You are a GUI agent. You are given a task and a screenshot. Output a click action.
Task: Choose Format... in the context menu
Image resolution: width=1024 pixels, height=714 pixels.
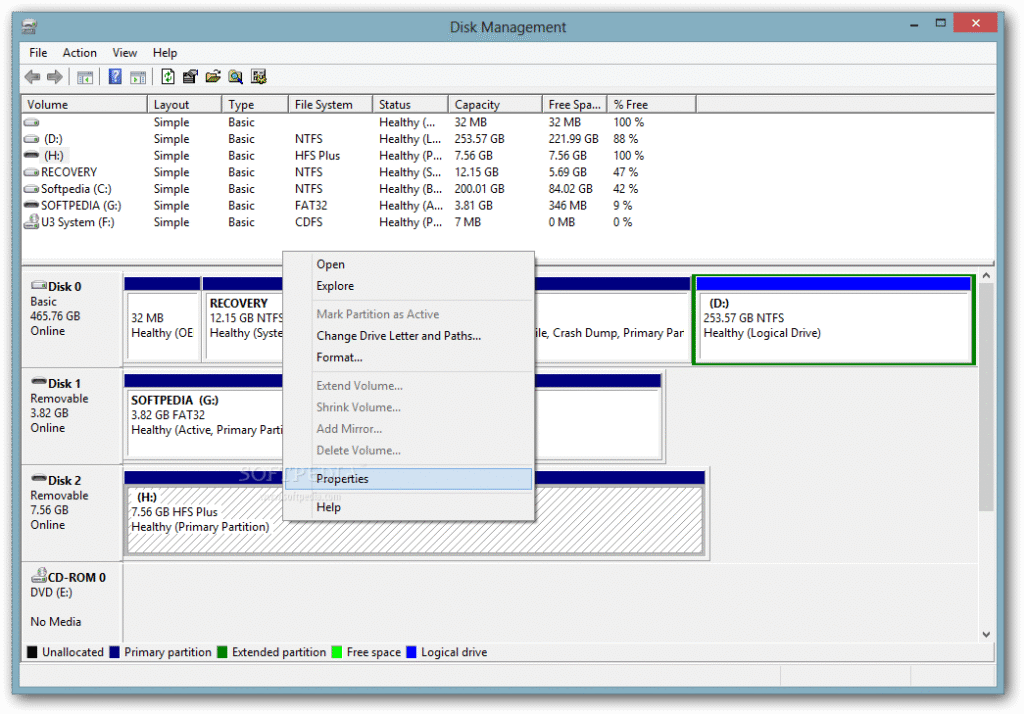pos(339,357)
